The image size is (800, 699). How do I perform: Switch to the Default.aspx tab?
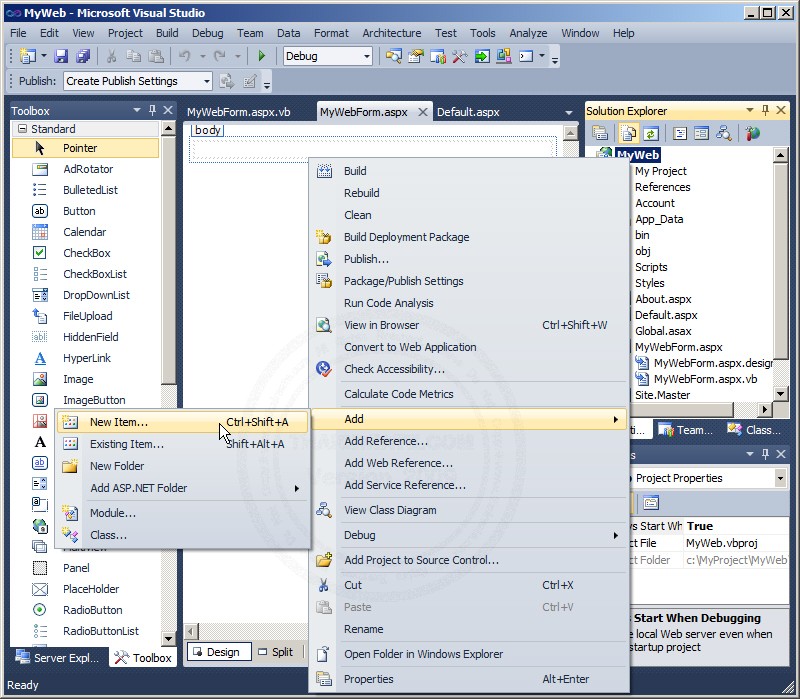pos(467,112)
